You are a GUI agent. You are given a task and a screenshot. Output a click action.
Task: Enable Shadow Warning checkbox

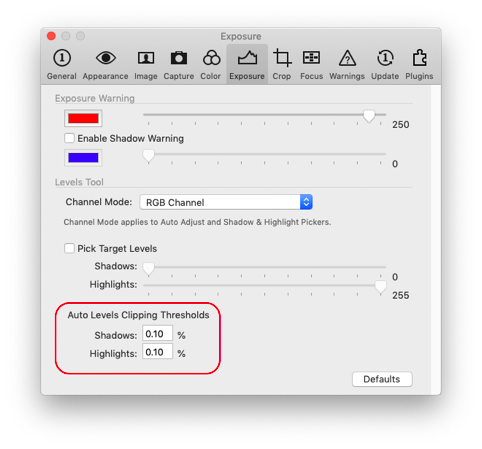(69, 138)
